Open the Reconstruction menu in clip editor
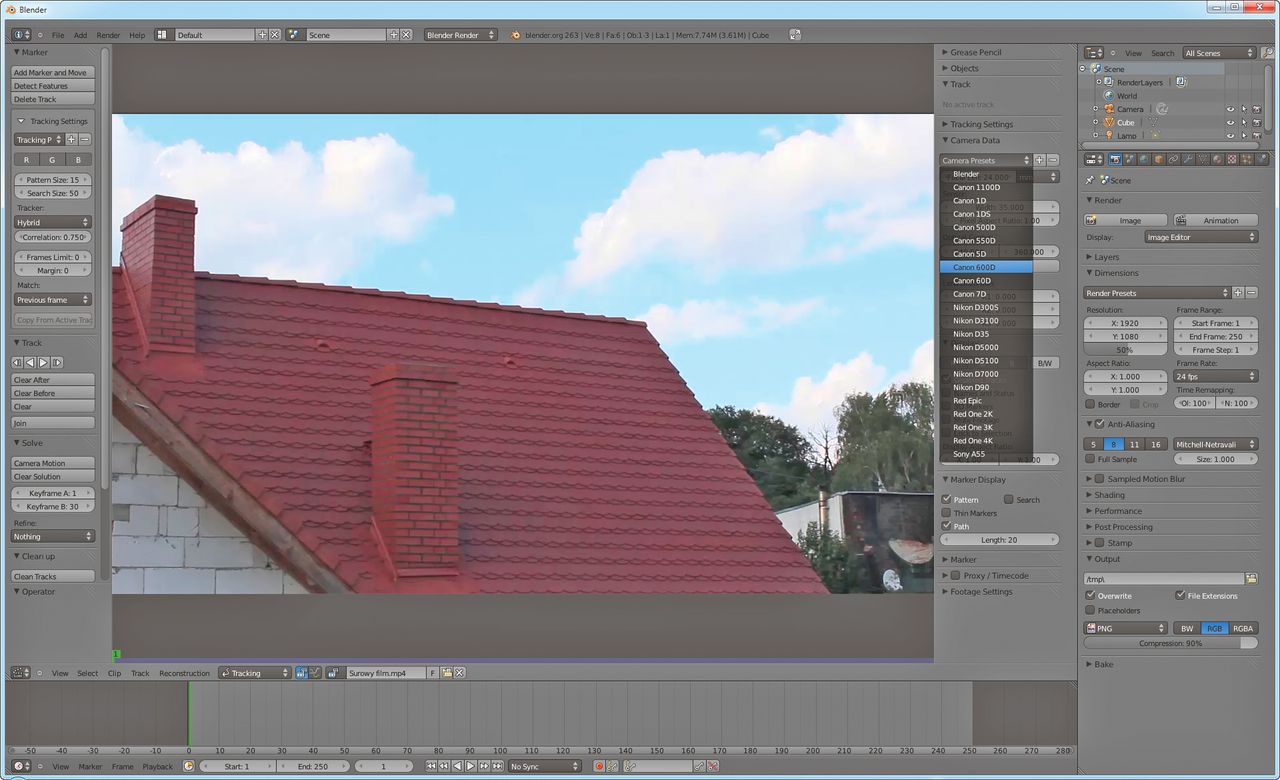The image size is (1280, 780). point(184,673)
